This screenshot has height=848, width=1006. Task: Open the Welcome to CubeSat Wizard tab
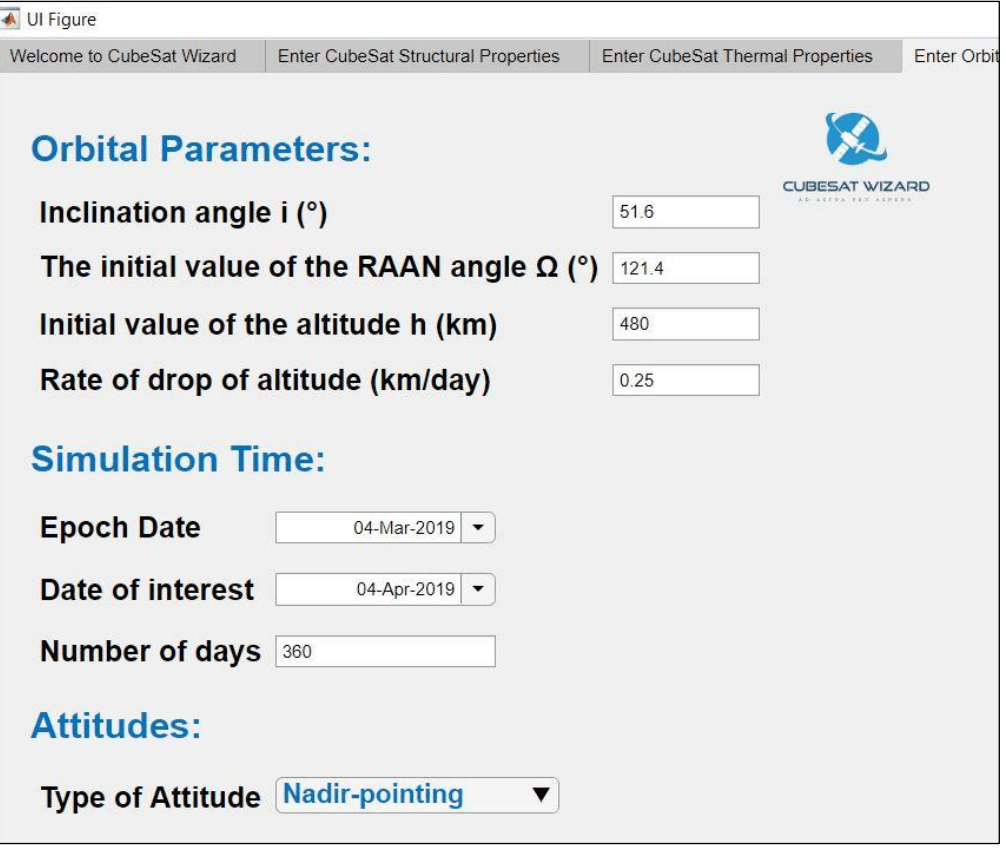coord(123,56)
